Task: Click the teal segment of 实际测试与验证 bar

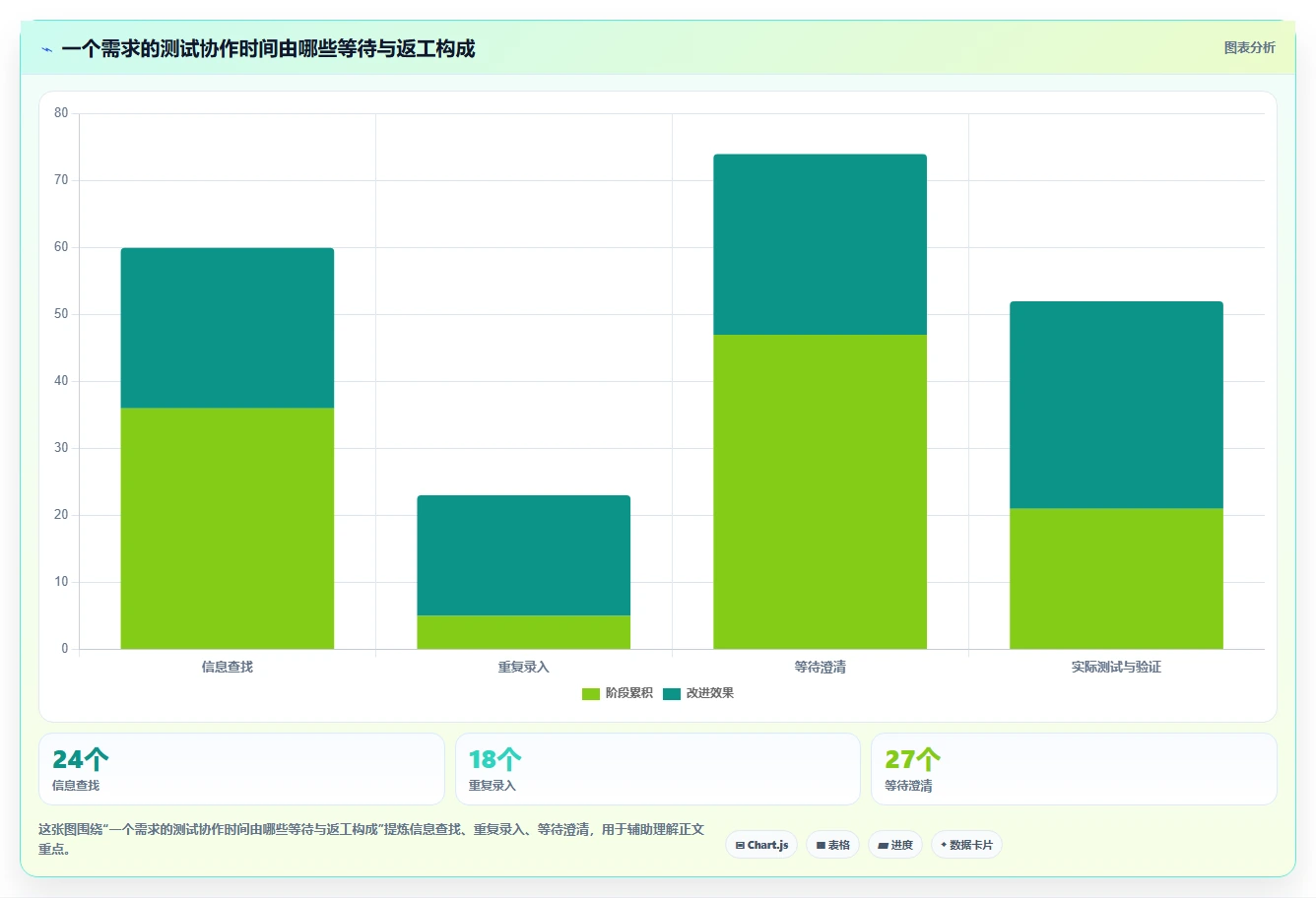Action: point(1117,405)
